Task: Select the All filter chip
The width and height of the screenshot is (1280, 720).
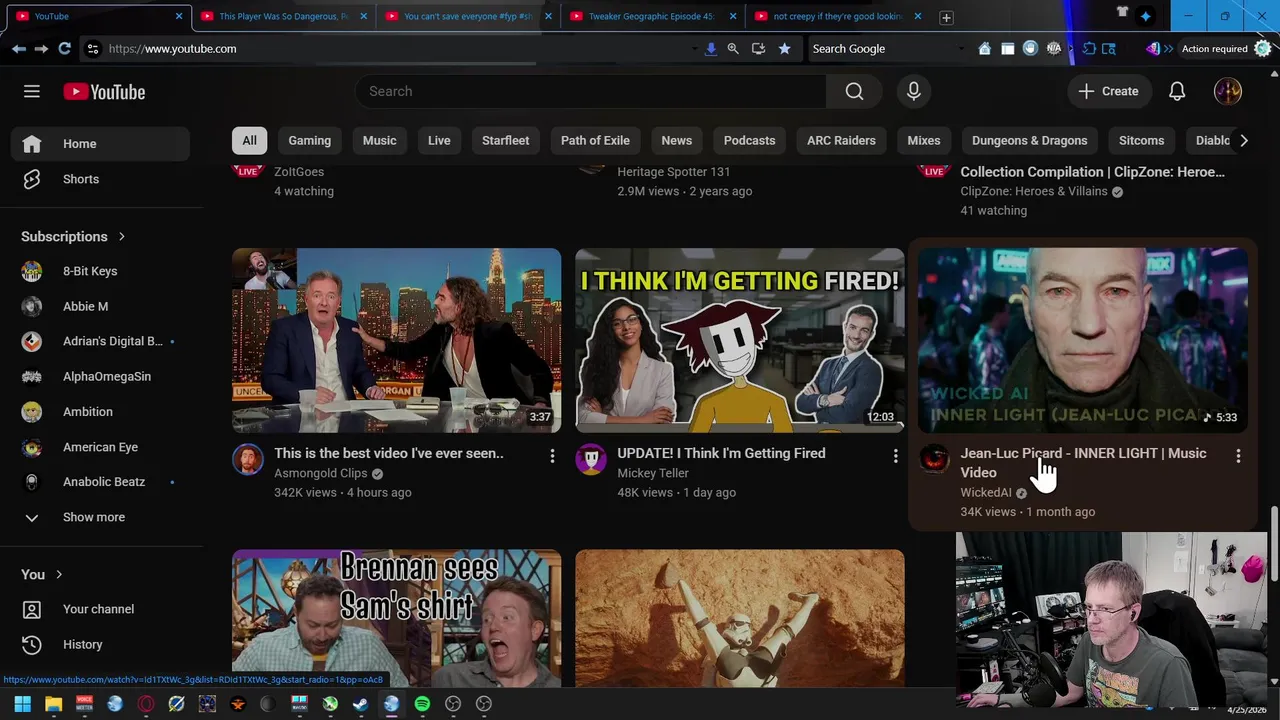Action: pos(249,140)
